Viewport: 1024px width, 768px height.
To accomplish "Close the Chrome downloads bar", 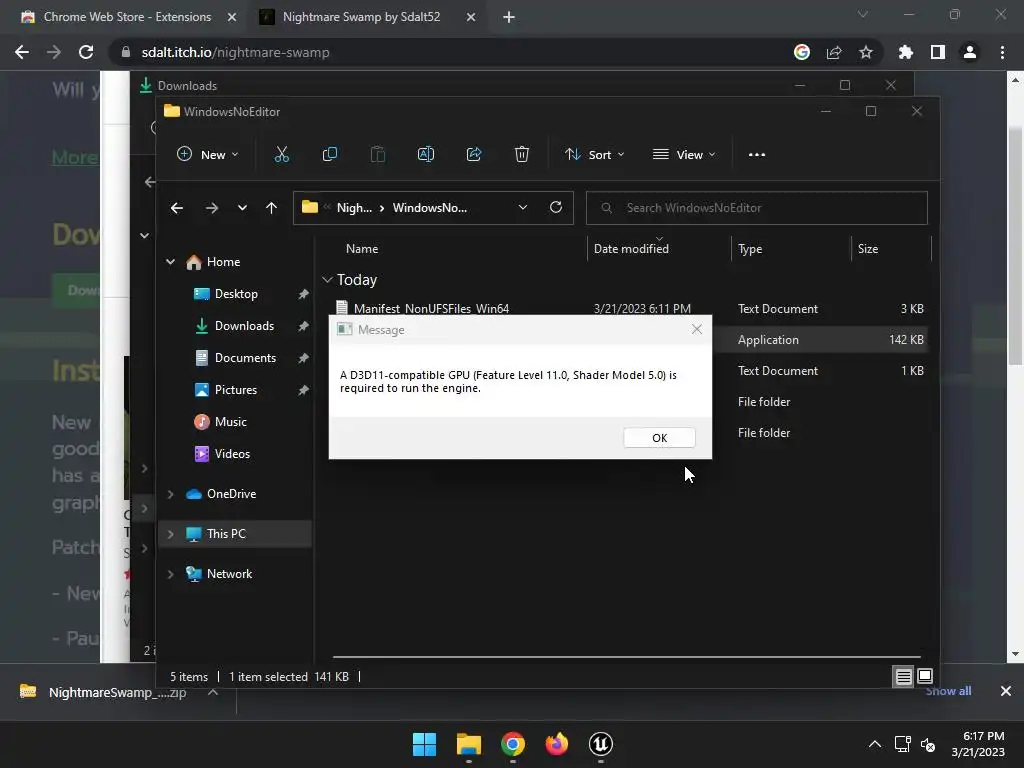I will coord(1006,691).
